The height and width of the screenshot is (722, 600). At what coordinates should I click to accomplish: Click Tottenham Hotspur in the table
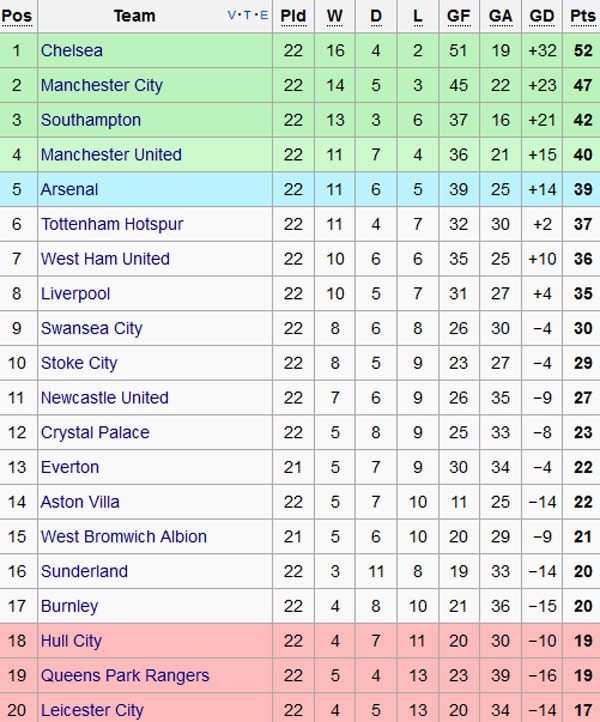112,224
